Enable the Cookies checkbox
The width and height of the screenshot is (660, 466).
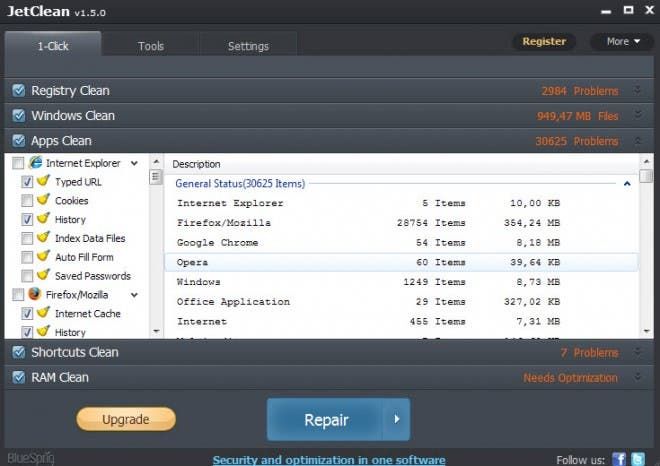(27, 200)
